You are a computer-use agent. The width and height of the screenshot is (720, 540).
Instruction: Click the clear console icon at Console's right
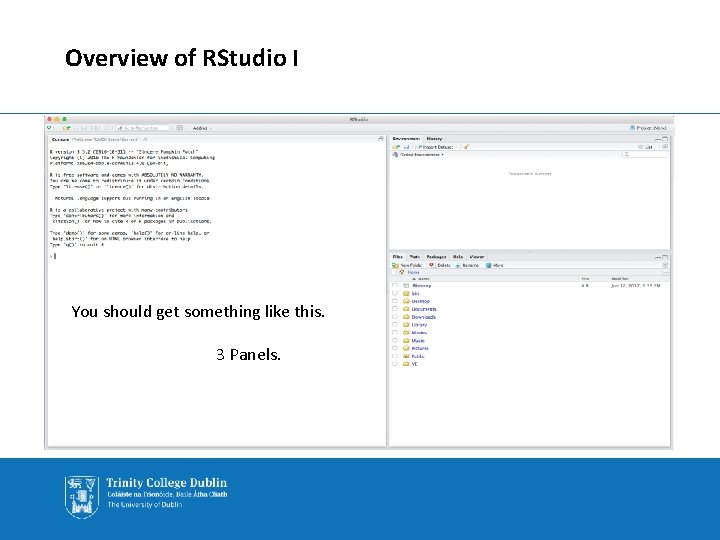pos(381,139)
